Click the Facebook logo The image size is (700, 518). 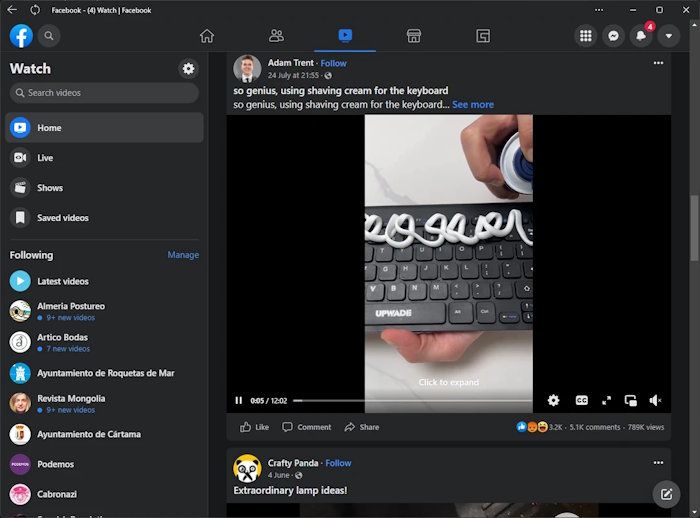click(21, 36)
